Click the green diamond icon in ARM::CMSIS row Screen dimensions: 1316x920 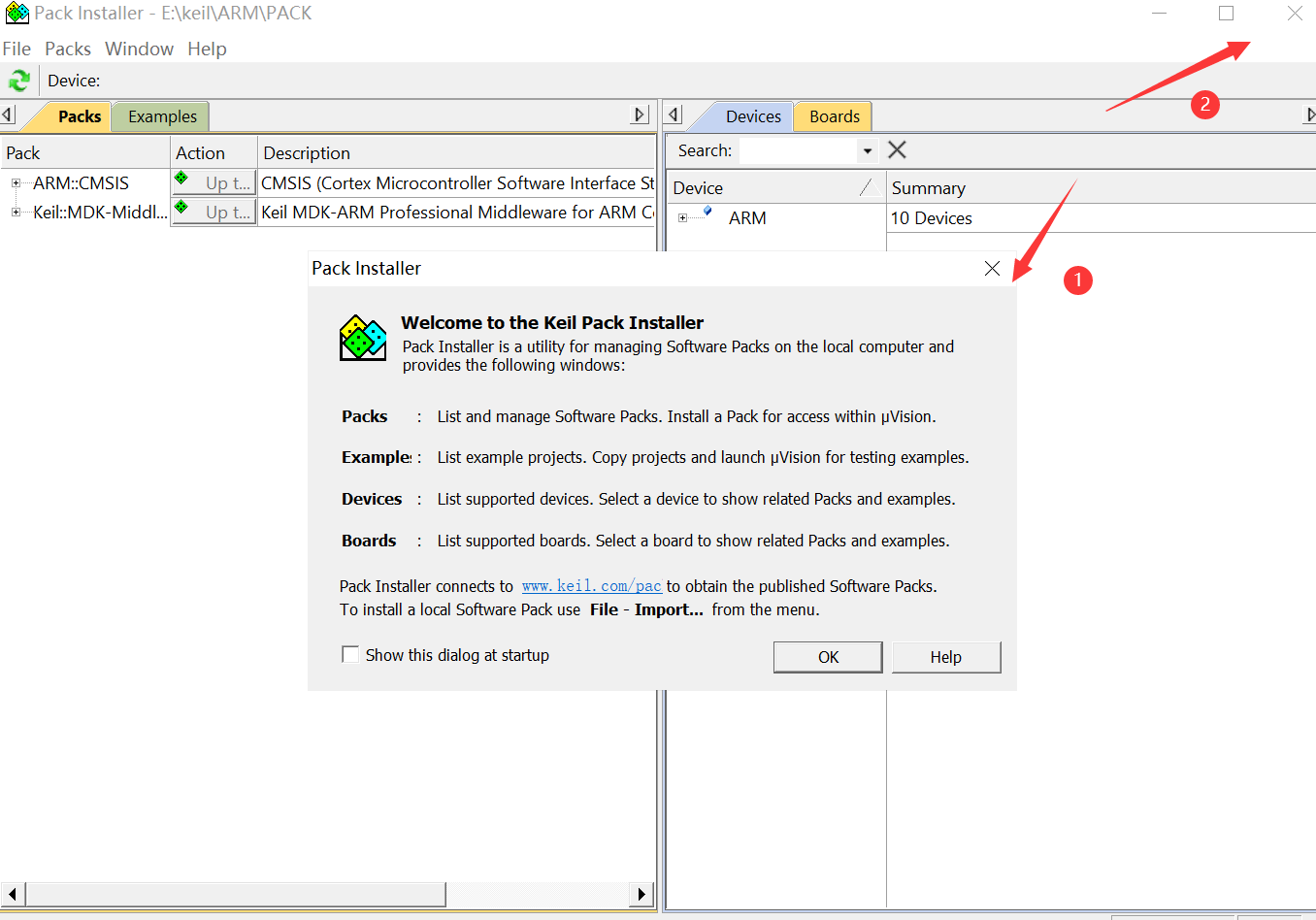[181, 178]
